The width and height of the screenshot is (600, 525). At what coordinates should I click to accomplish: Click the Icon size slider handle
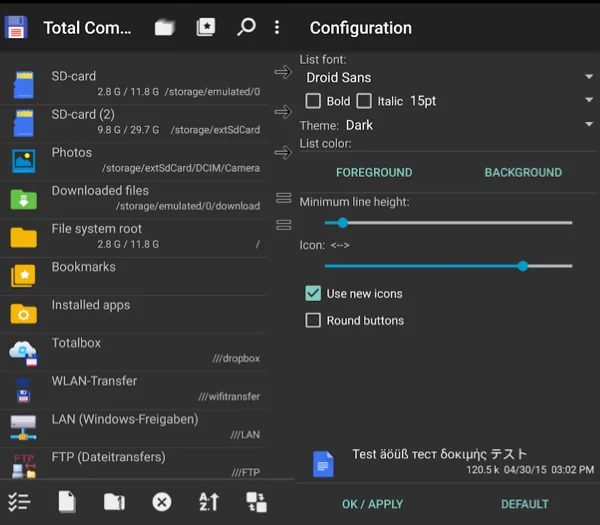(x=523, y=266)
